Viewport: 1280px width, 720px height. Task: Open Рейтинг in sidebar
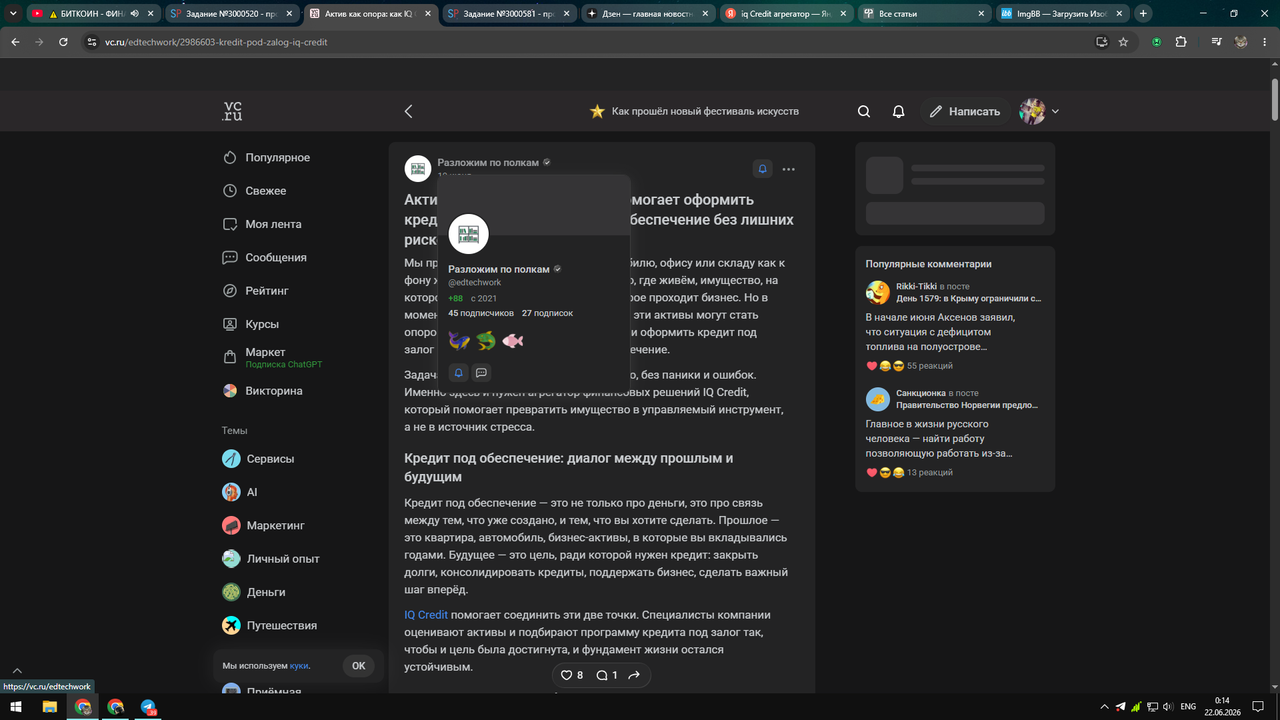click(255, 291)
